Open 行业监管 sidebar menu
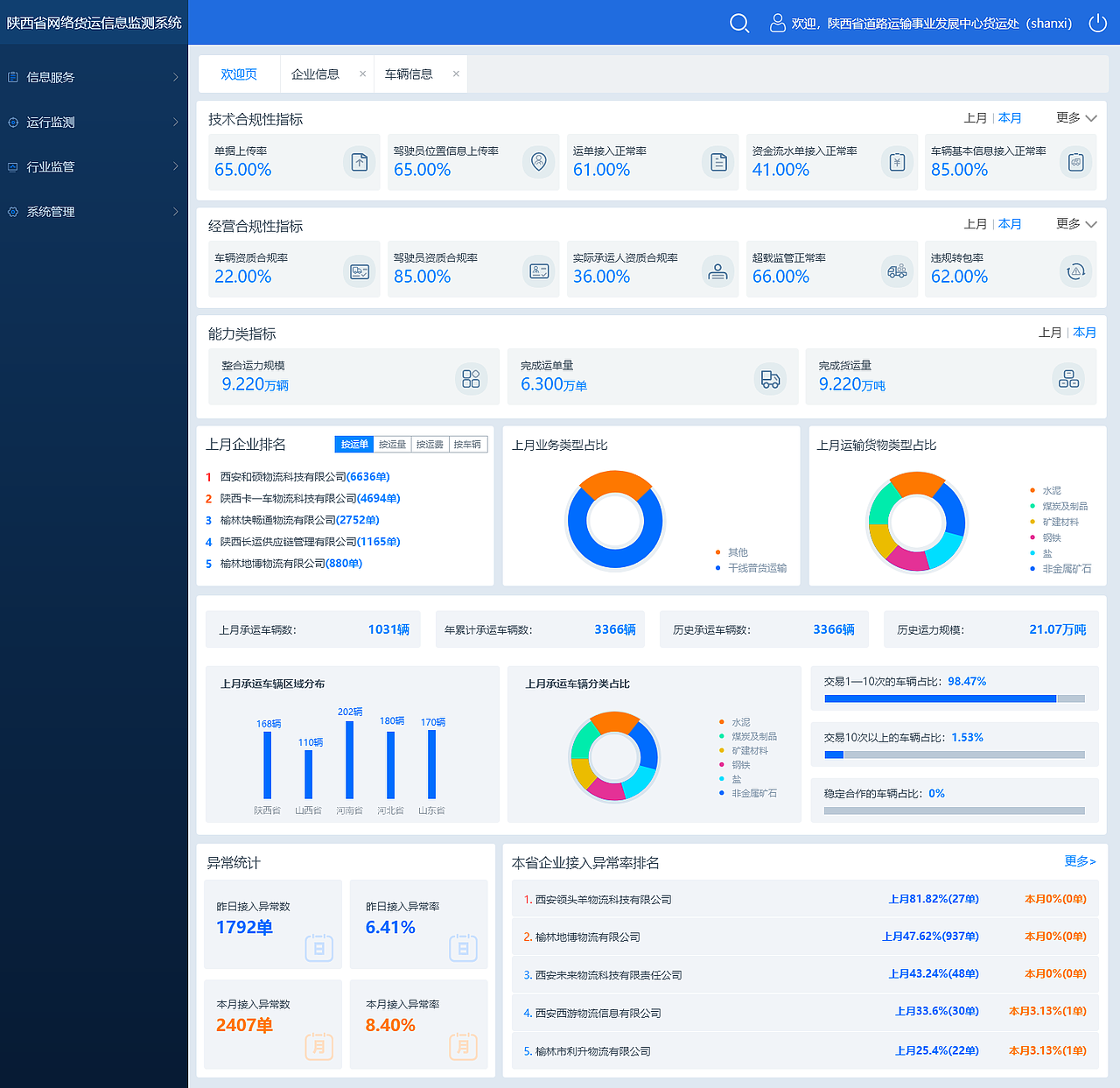 pos(94,166)
